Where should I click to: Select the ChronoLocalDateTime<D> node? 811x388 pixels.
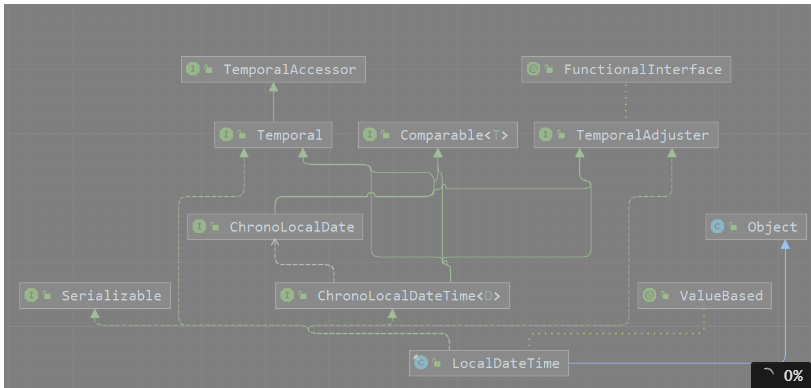pyautogui.click(x=392, y=295)
